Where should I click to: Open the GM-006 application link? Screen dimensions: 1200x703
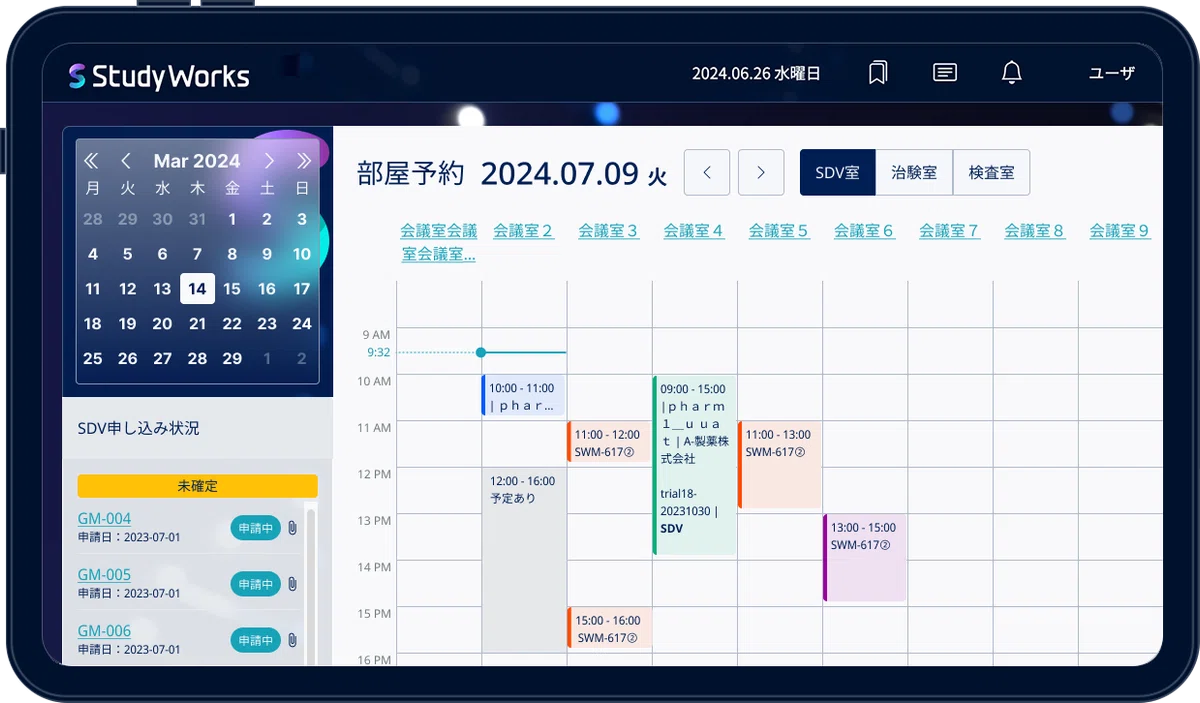(104, 631)
